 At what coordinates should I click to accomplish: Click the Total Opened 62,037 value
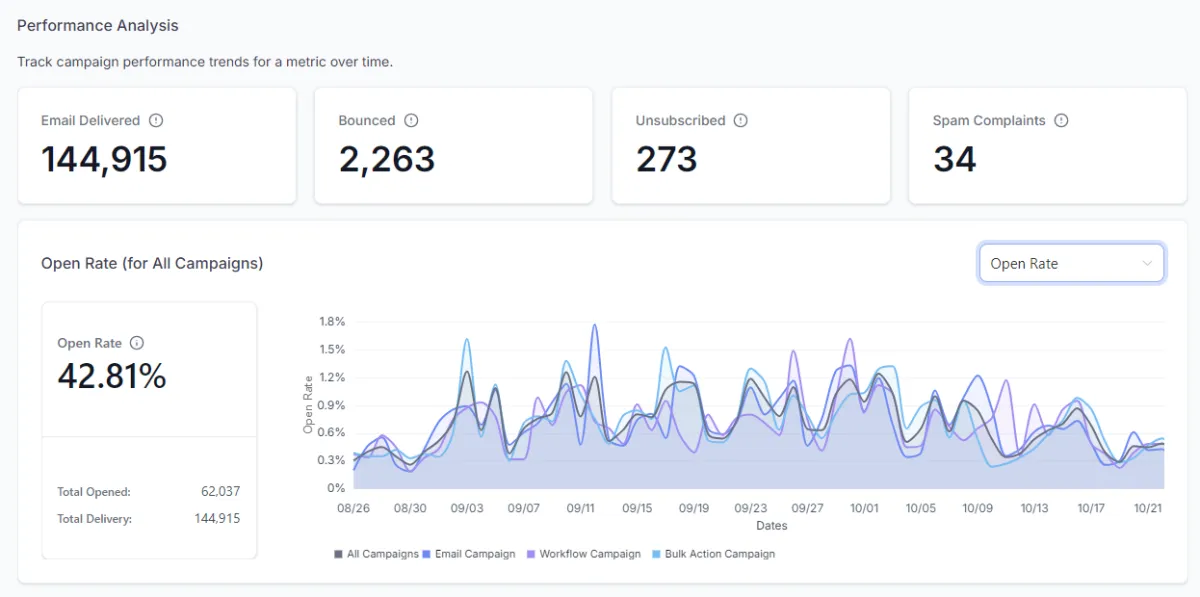click(x=221, y=492)
